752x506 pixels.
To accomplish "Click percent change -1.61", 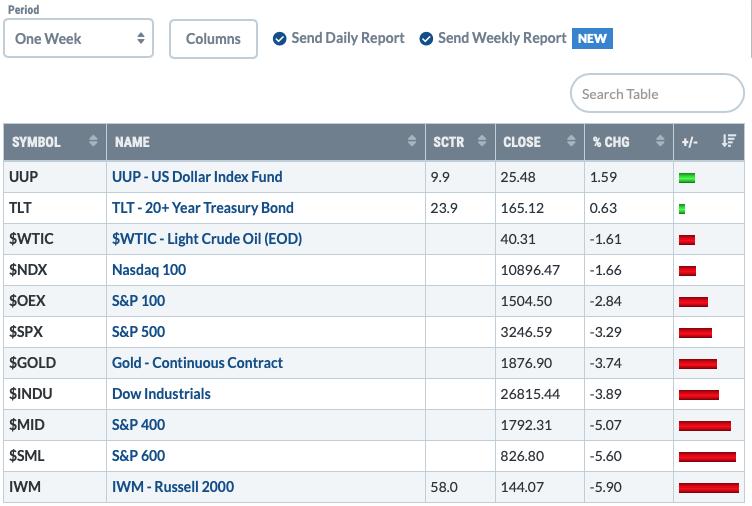I will pyautogui.click(x=606, y=239).
